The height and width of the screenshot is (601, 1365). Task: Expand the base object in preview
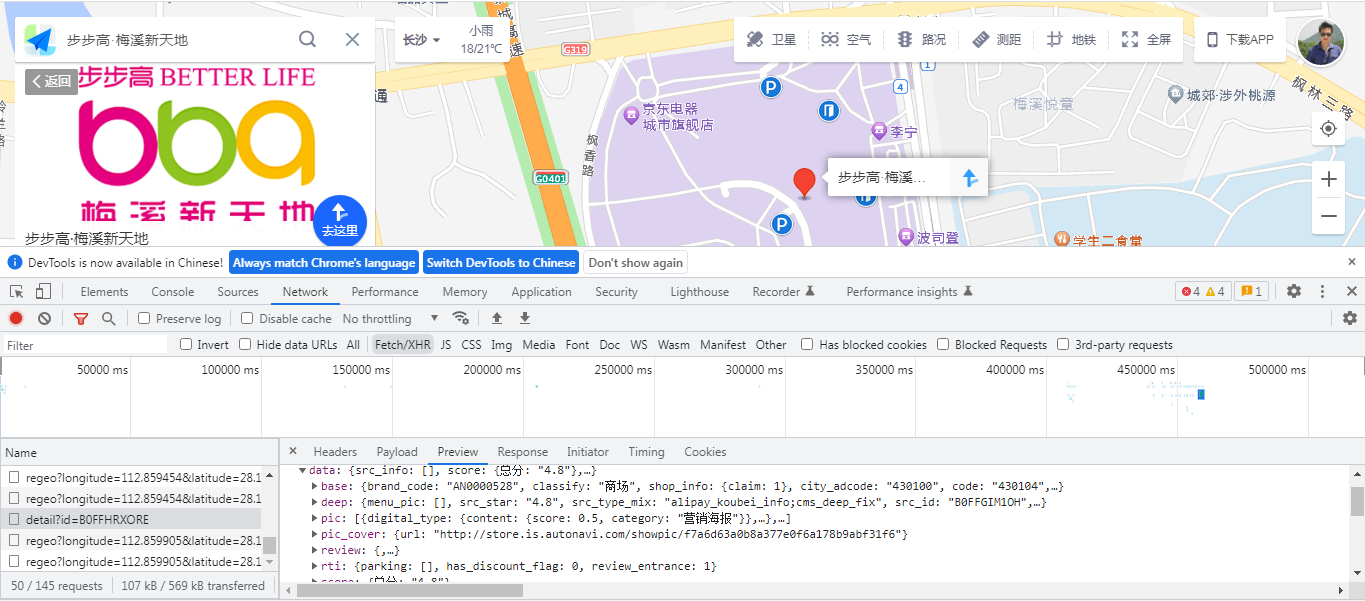tap(316, 486)
